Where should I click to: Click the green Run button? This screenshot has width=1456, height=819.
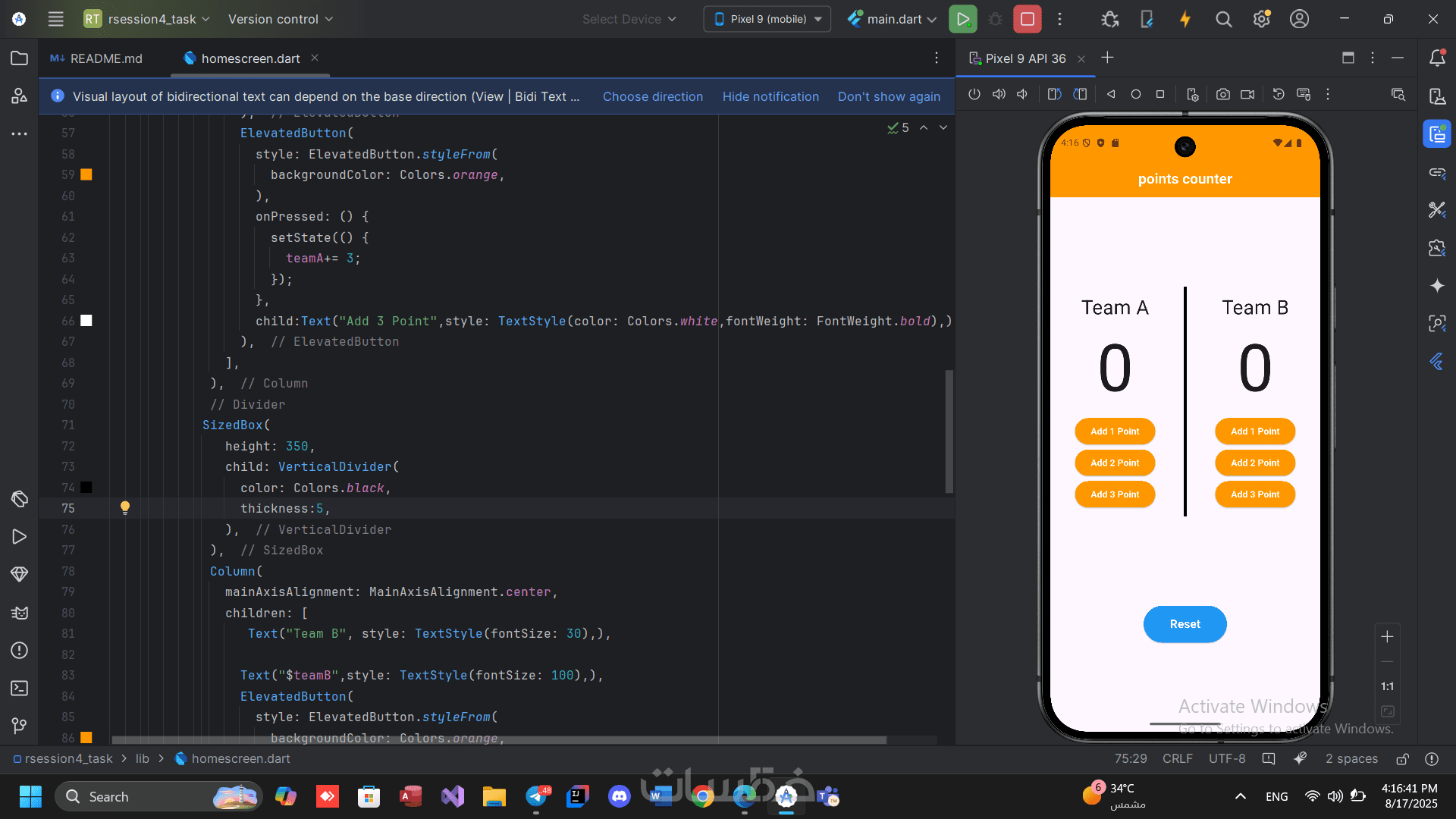tap(962, 19)
